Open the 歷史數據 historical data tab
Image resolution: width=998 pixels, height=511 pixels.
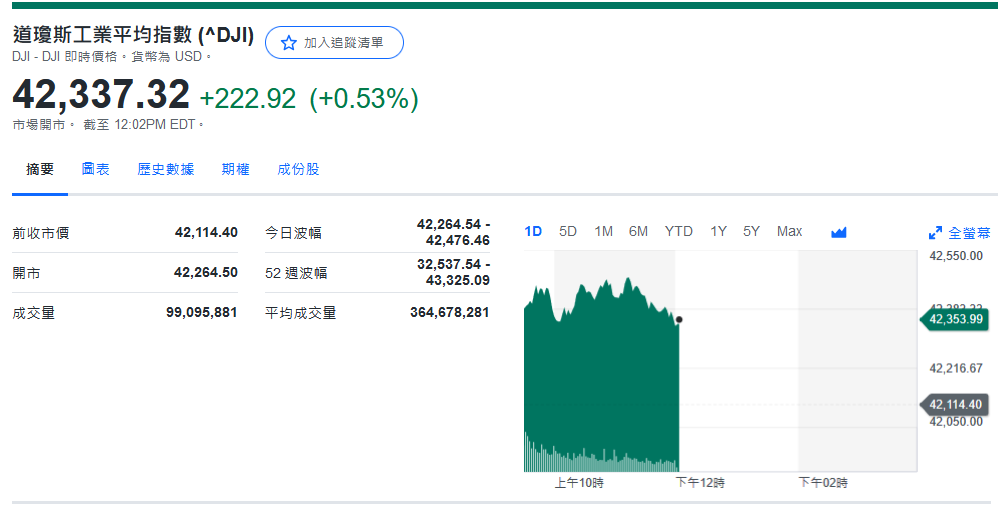coord(166,170)
